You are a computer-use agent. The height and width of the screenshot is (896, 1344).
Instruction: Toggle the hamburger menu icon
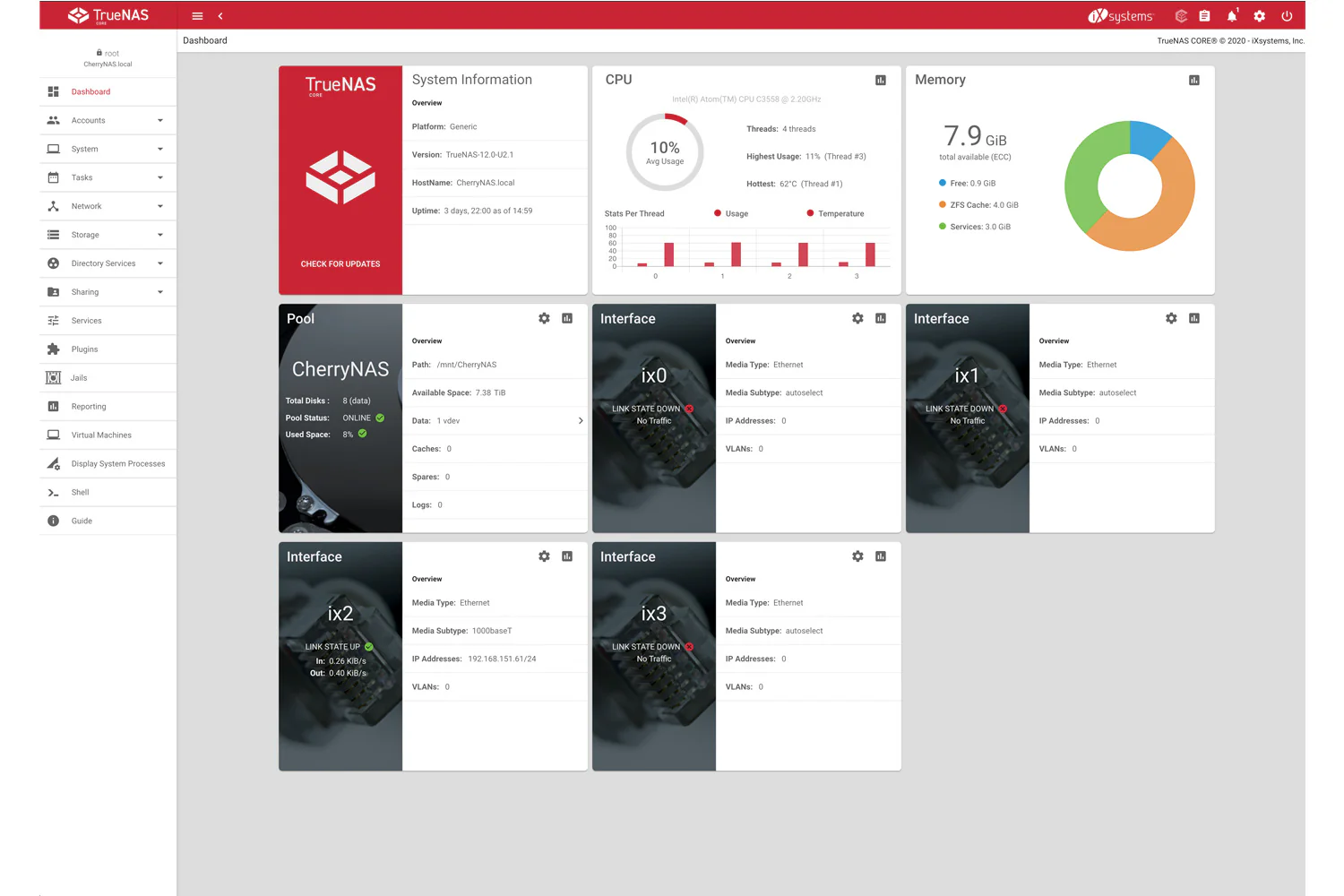coord(197,16)
